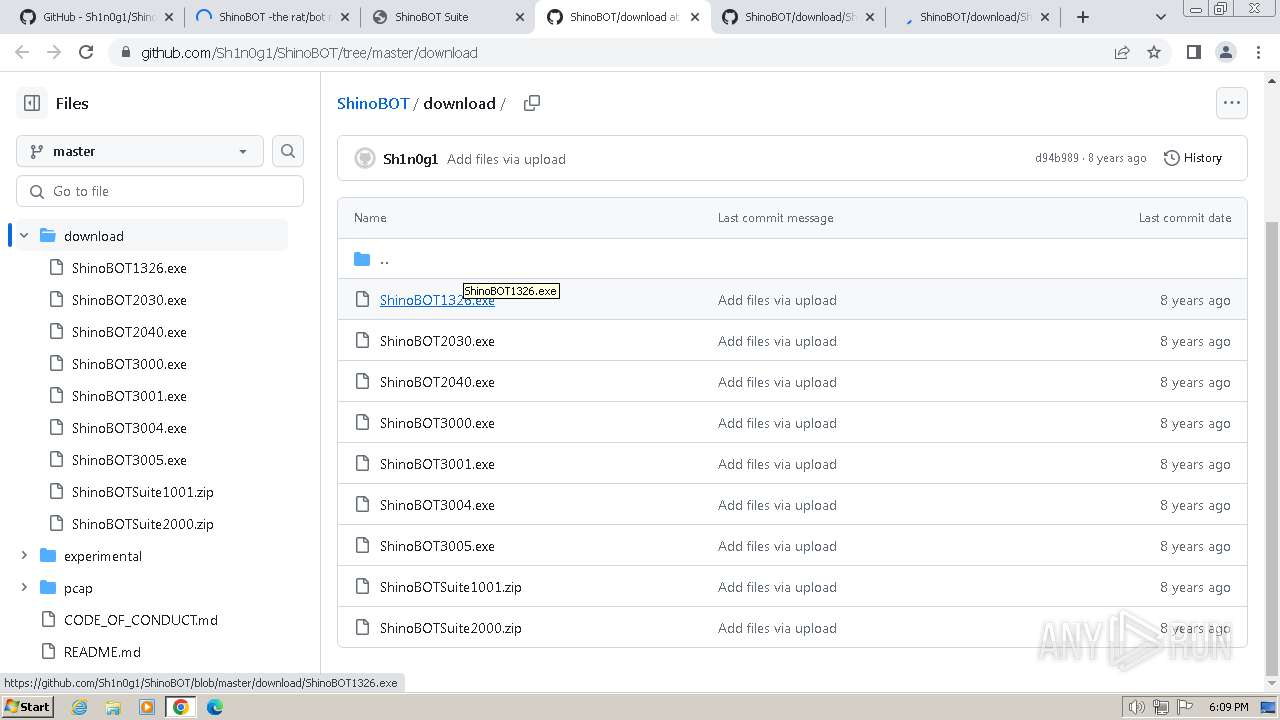Open the media player taskbar icon
This screenshot has width=1280, height=720.
pyautogui.click(x=147, y=707)
